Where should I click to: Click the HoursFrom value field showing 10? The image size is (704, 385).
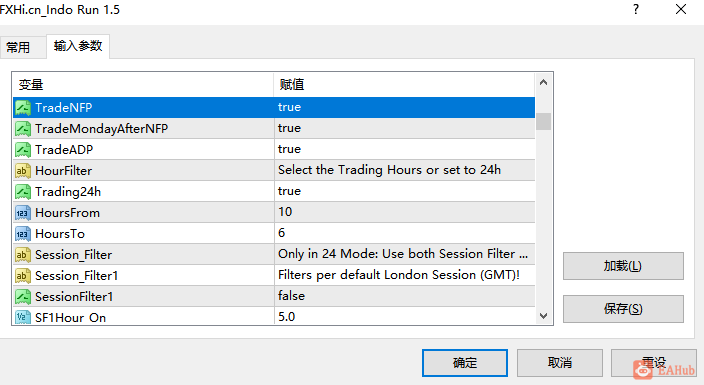405,212
